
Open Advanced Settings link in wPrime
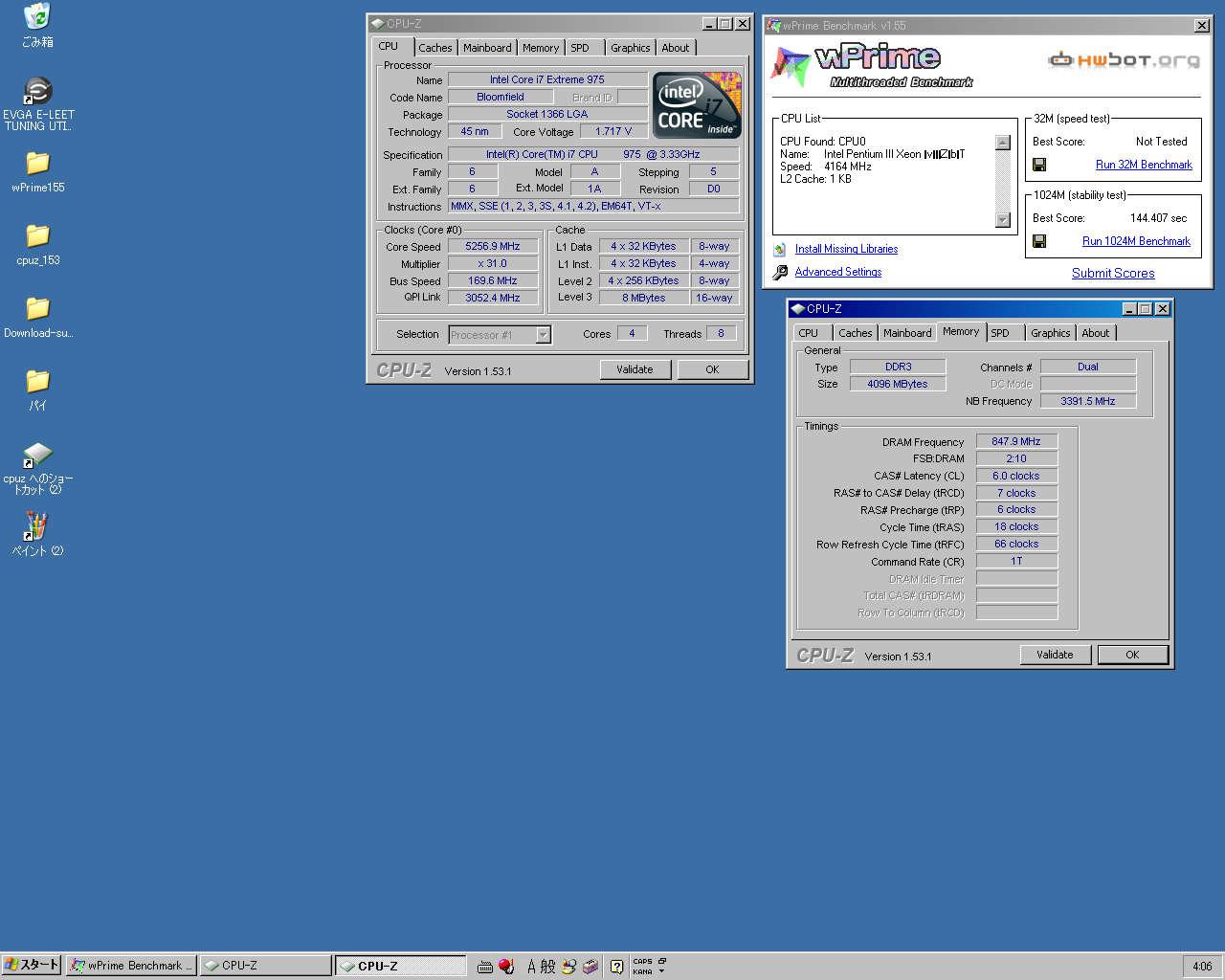pyautogui.click(x=838, y=272)
